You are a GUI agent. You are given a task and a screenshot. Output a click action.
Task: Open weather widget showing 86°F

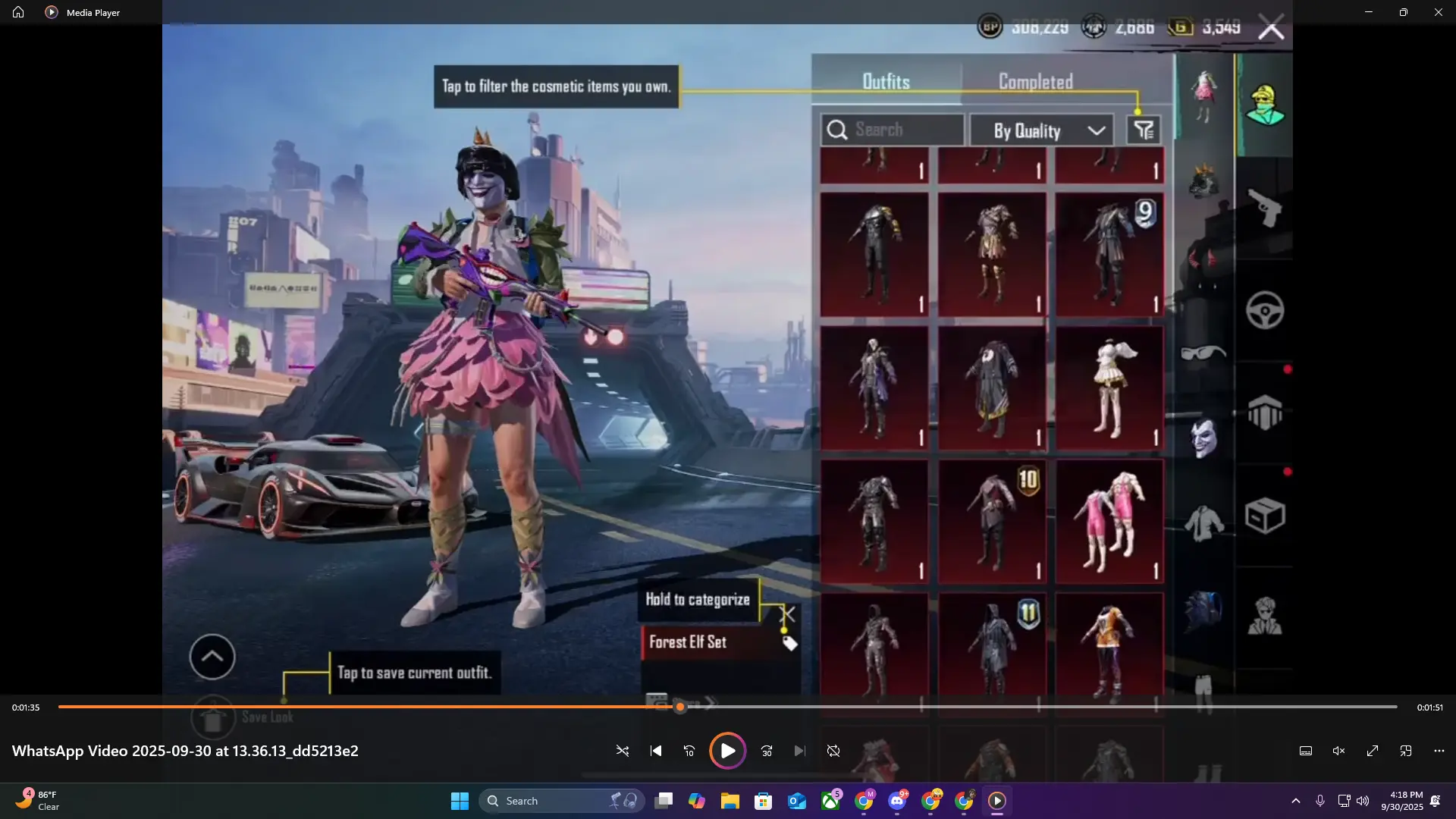[36, 800]
